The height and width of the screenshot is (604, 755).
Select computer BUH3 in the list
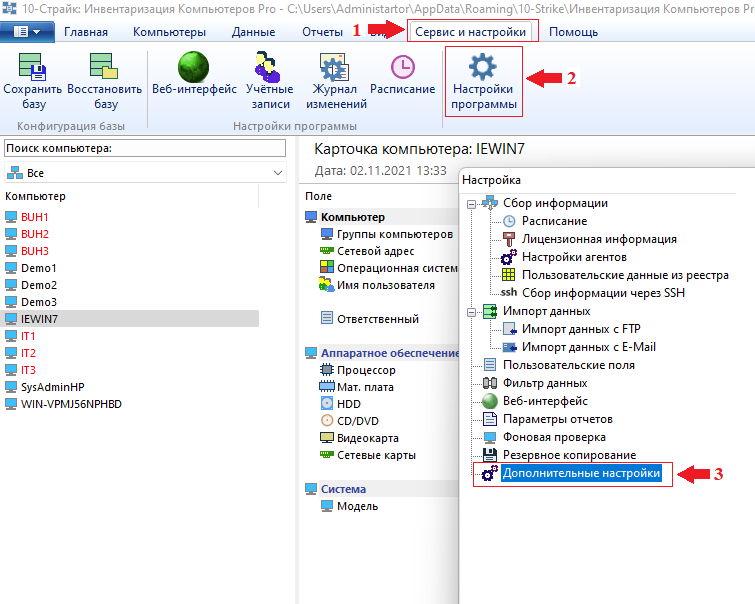pos(35,251)
